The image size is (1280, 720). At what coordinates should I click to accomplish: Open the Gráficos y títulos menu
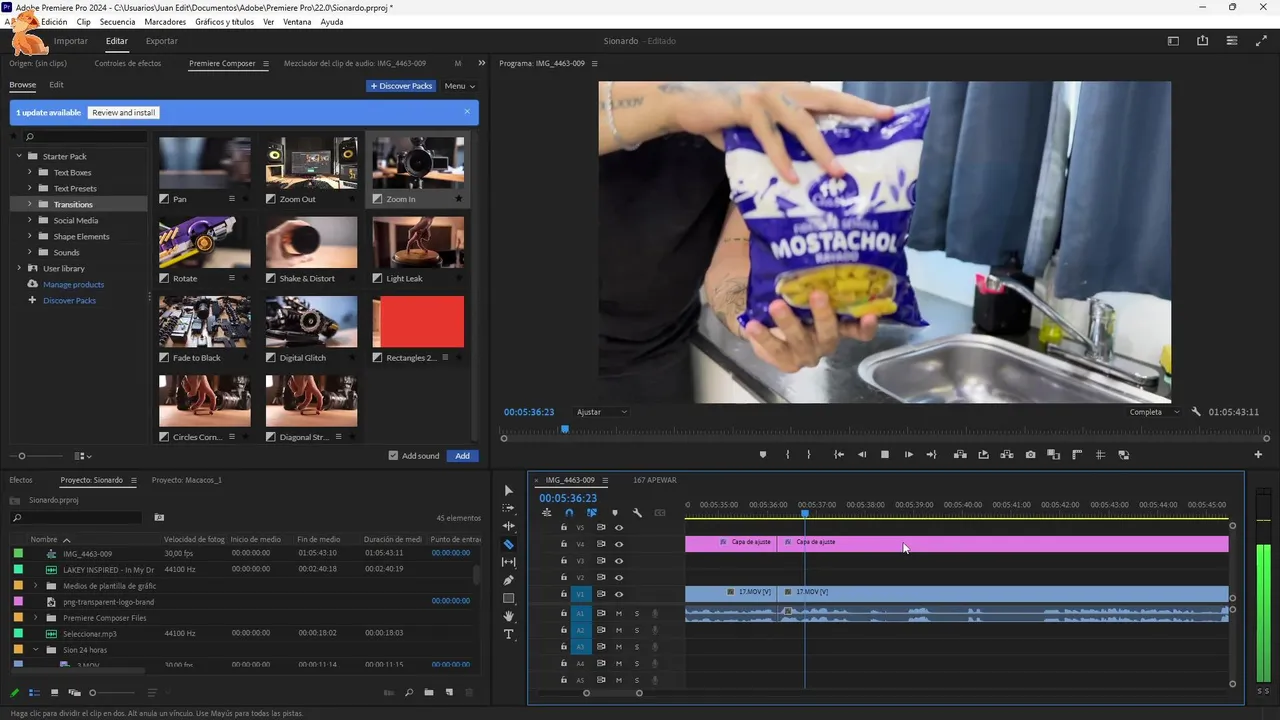(225, 21)
